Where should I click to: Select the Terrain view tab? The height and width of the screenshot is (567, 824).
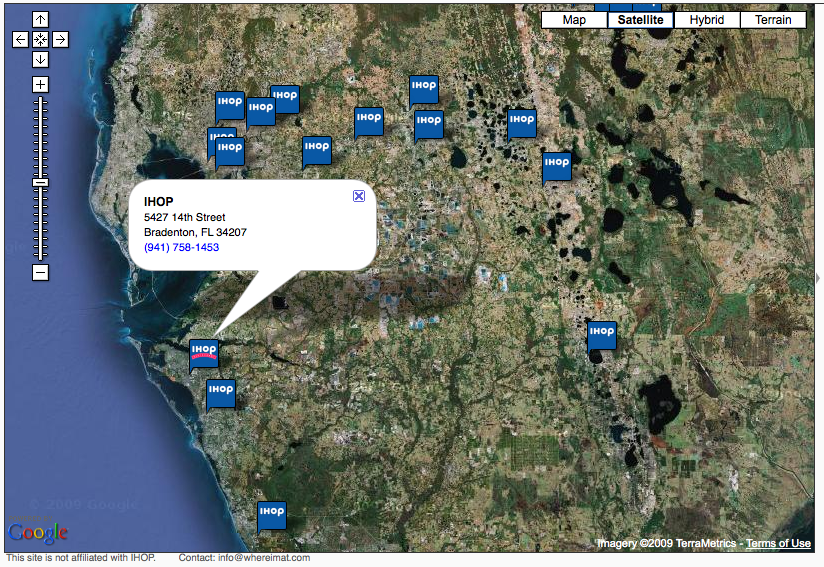[x=772, y=20]
